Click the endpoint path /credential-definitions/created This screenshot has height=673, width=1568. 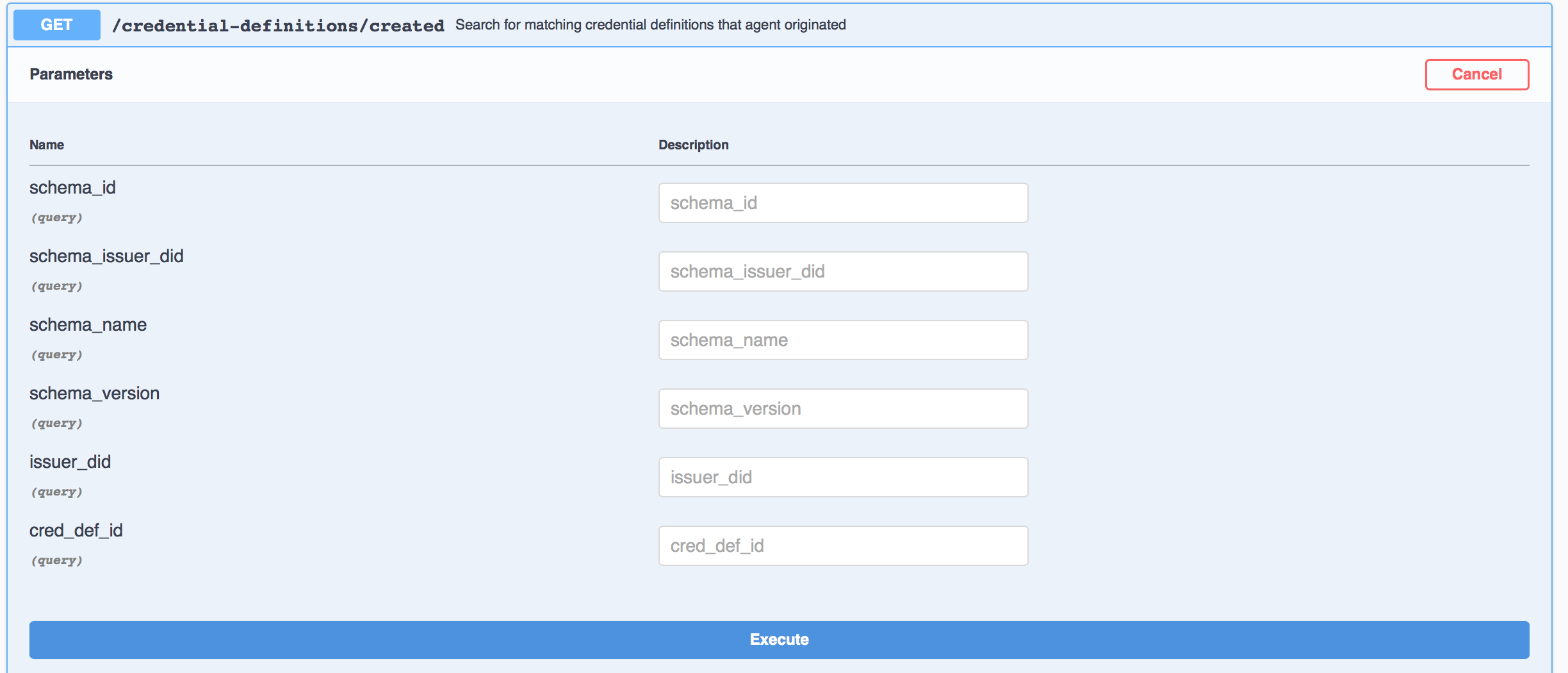[278, 25]
